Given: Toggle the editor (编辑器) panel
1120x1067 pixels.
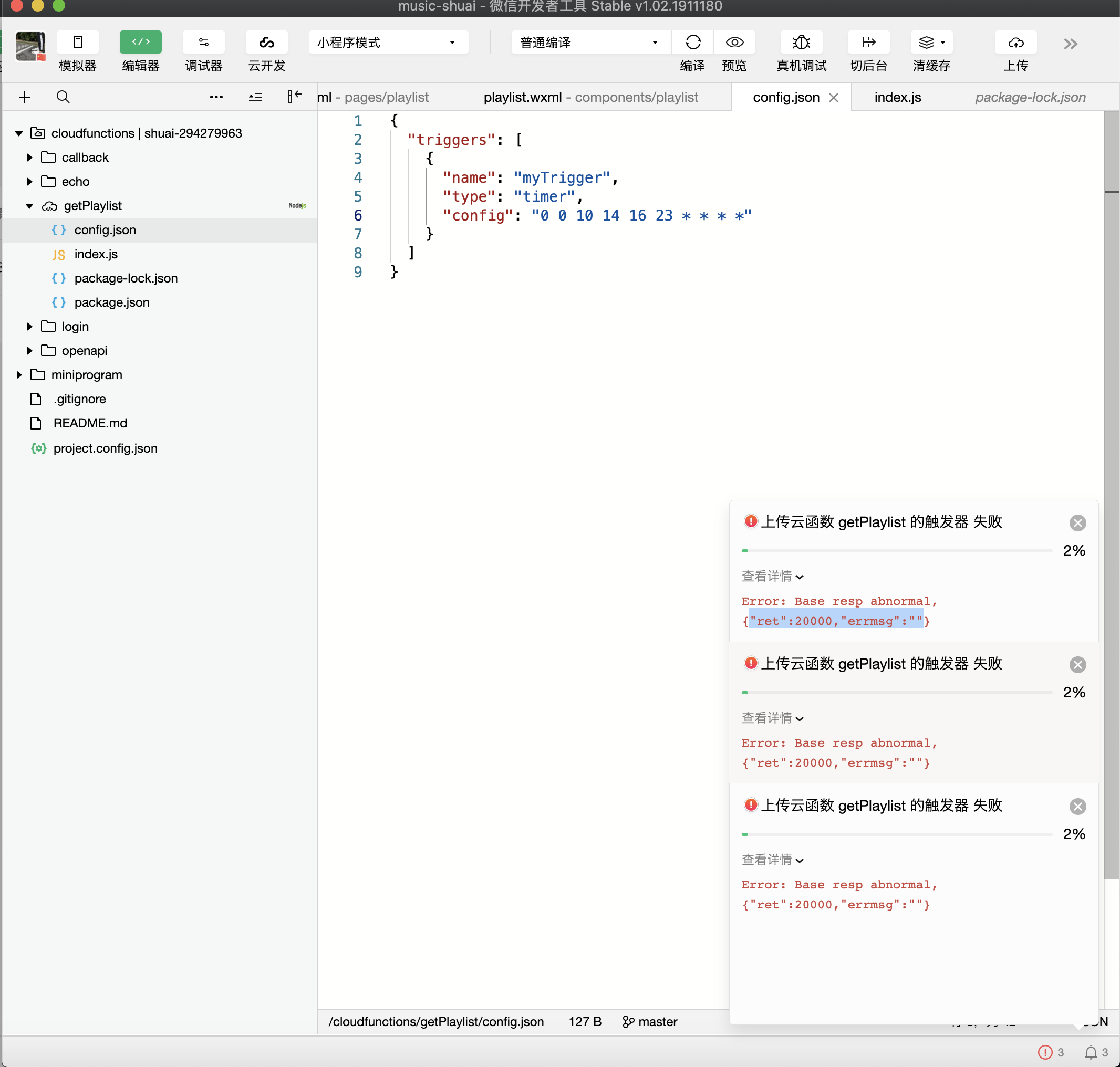Looking at the screenshot, I should (x=141, y=42).
